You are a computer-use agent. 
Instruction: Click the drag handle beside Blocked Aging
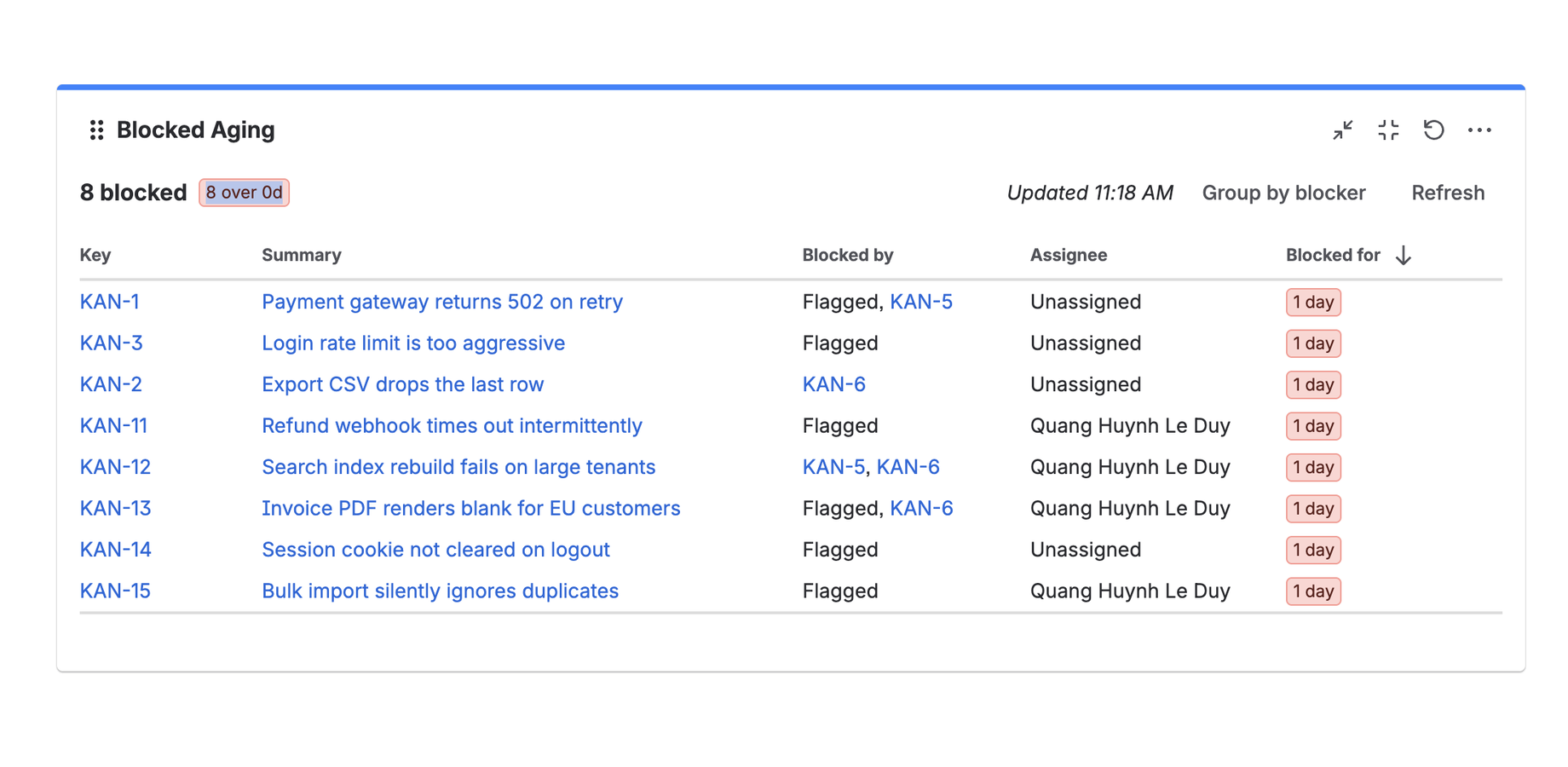click(x=96, y=130)
